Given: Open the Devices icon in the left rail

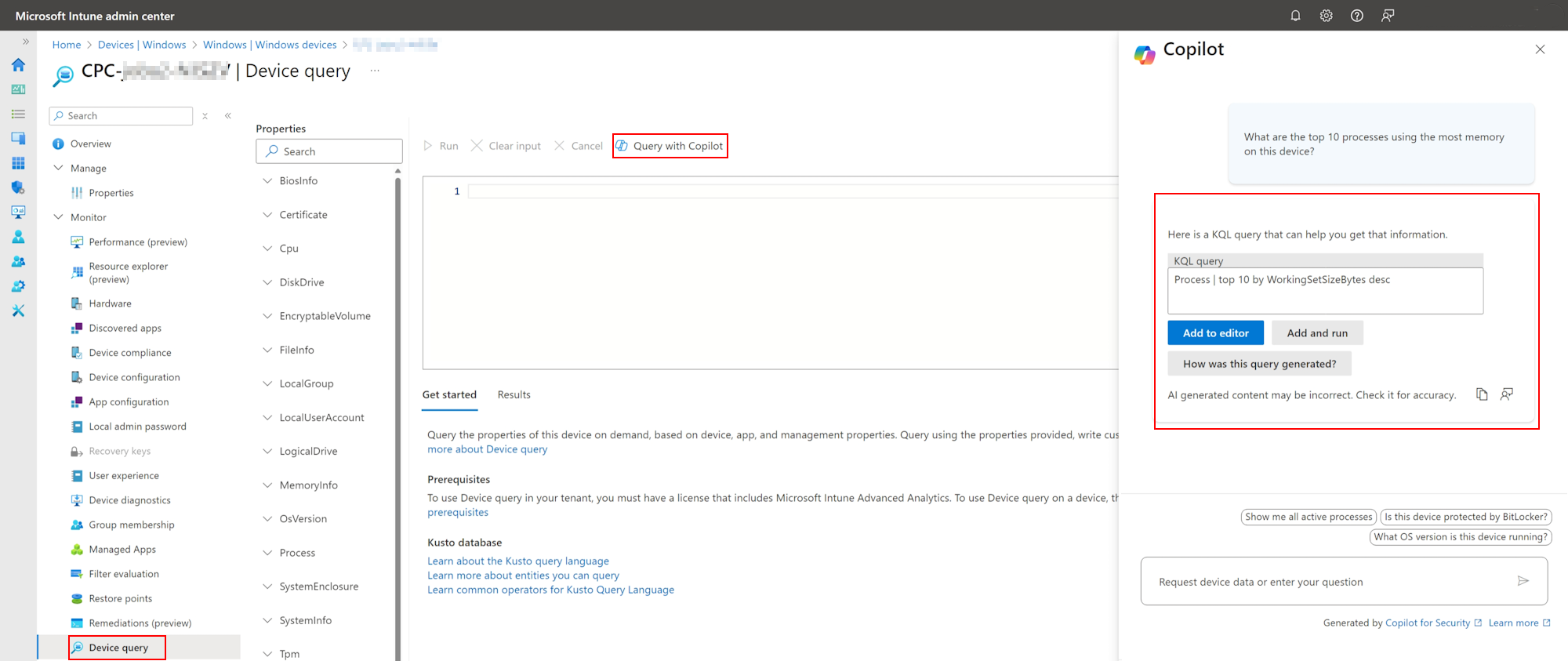Looking at the screenshot, I should [18, 139].
